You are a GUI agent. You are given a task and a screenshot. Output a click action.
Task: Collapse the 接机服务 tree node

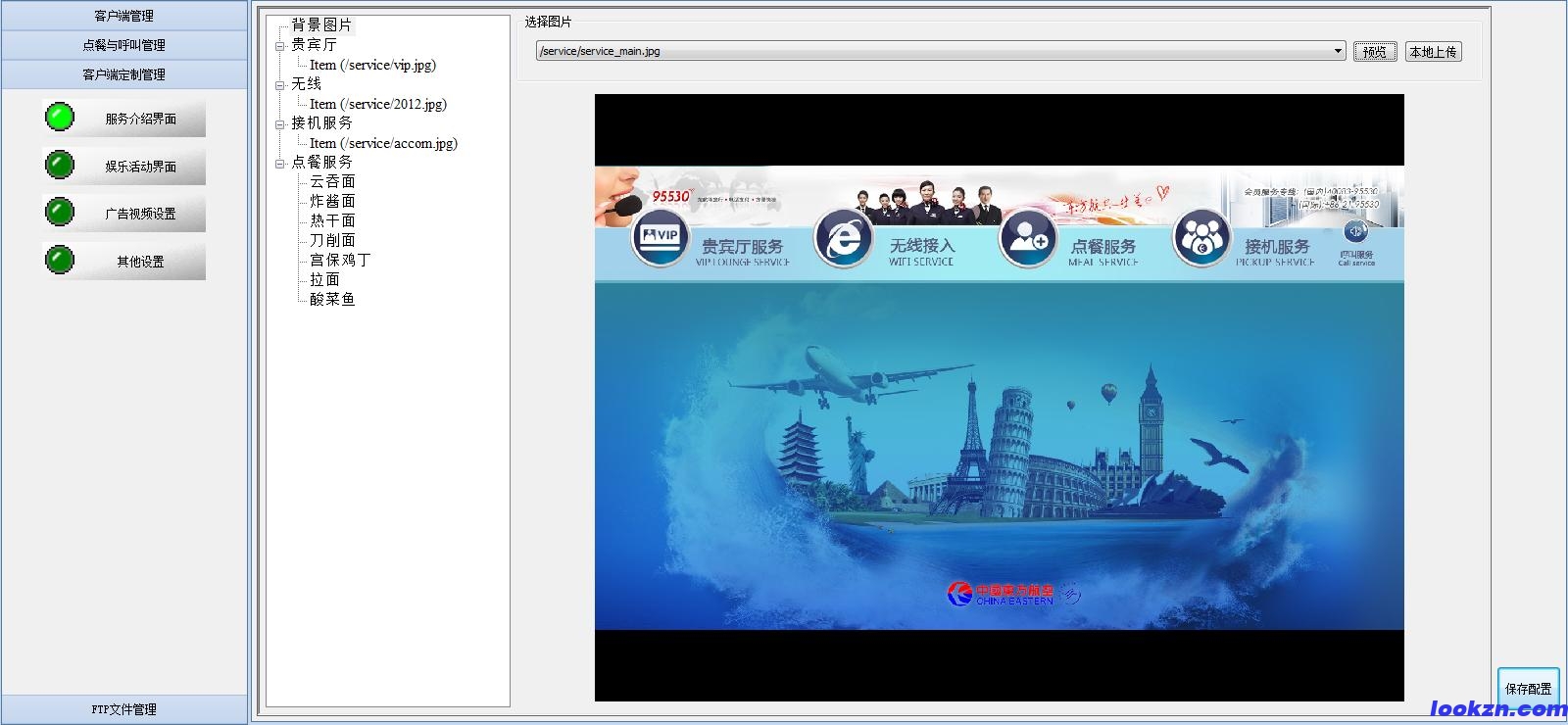point(280,124)
